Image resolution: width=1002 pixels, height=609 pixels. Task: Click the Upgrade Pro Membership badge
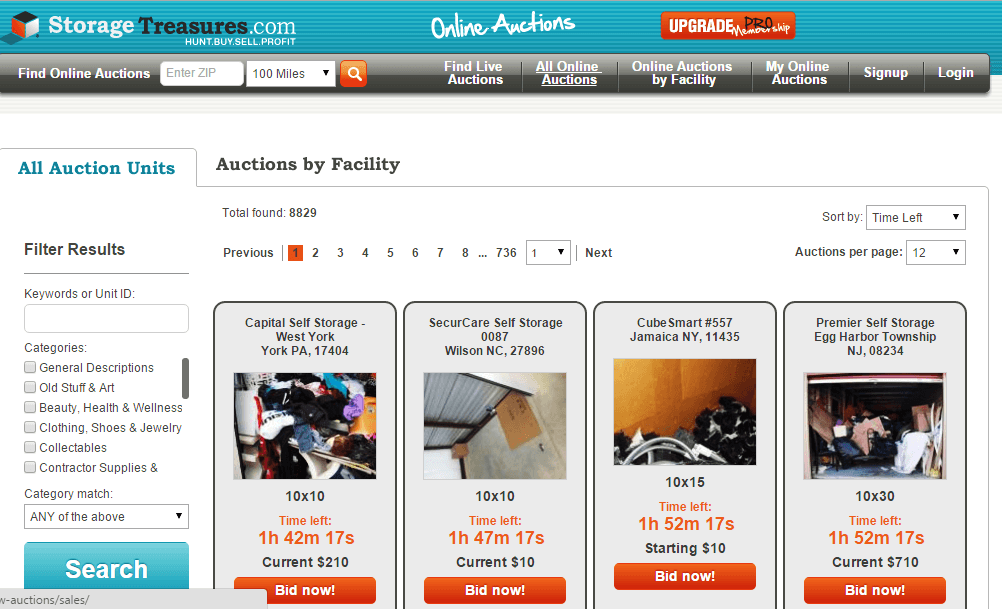click(x=728, y=26)
